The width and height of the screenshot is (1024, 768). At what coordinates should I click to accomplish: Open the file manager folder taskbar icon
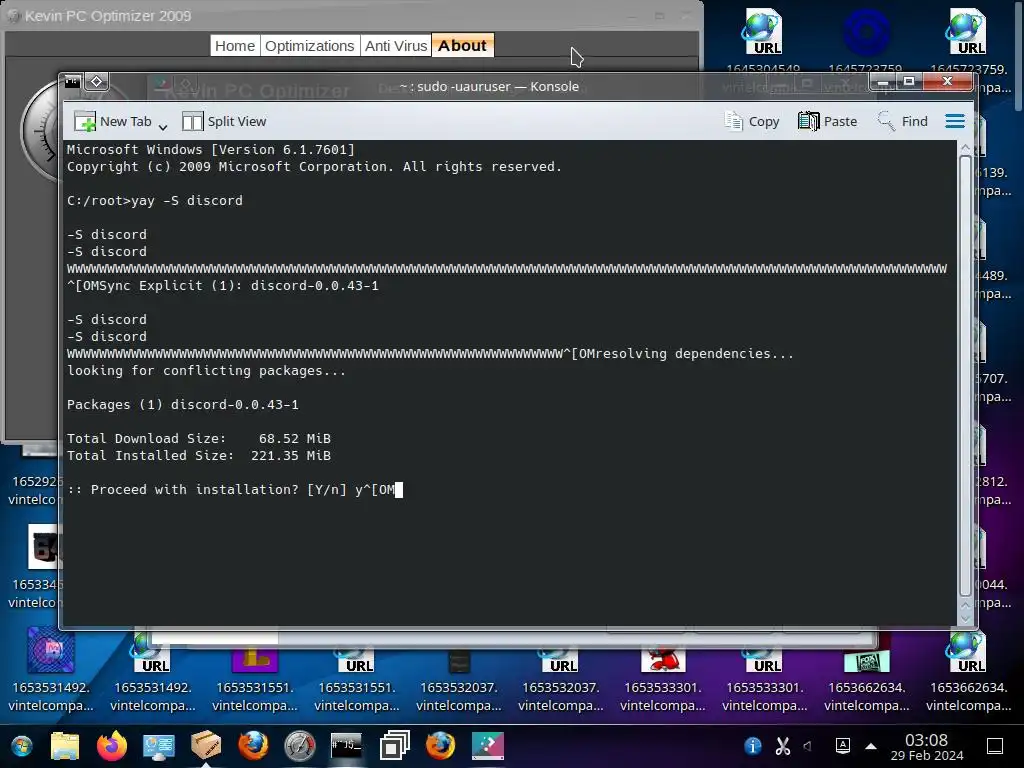65,746
